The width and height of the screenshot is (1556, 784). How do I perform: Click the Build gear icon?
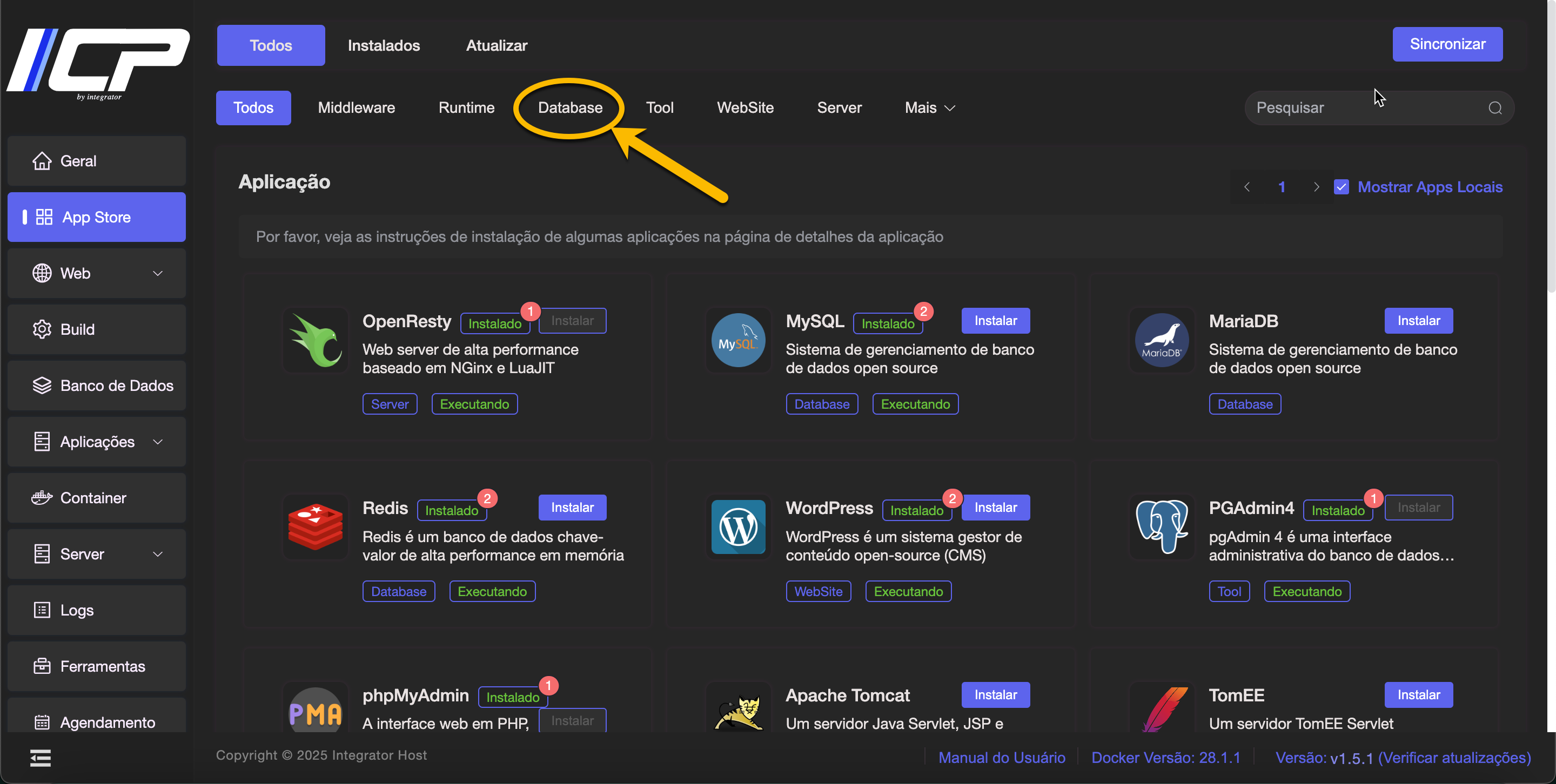coord(42,329)
